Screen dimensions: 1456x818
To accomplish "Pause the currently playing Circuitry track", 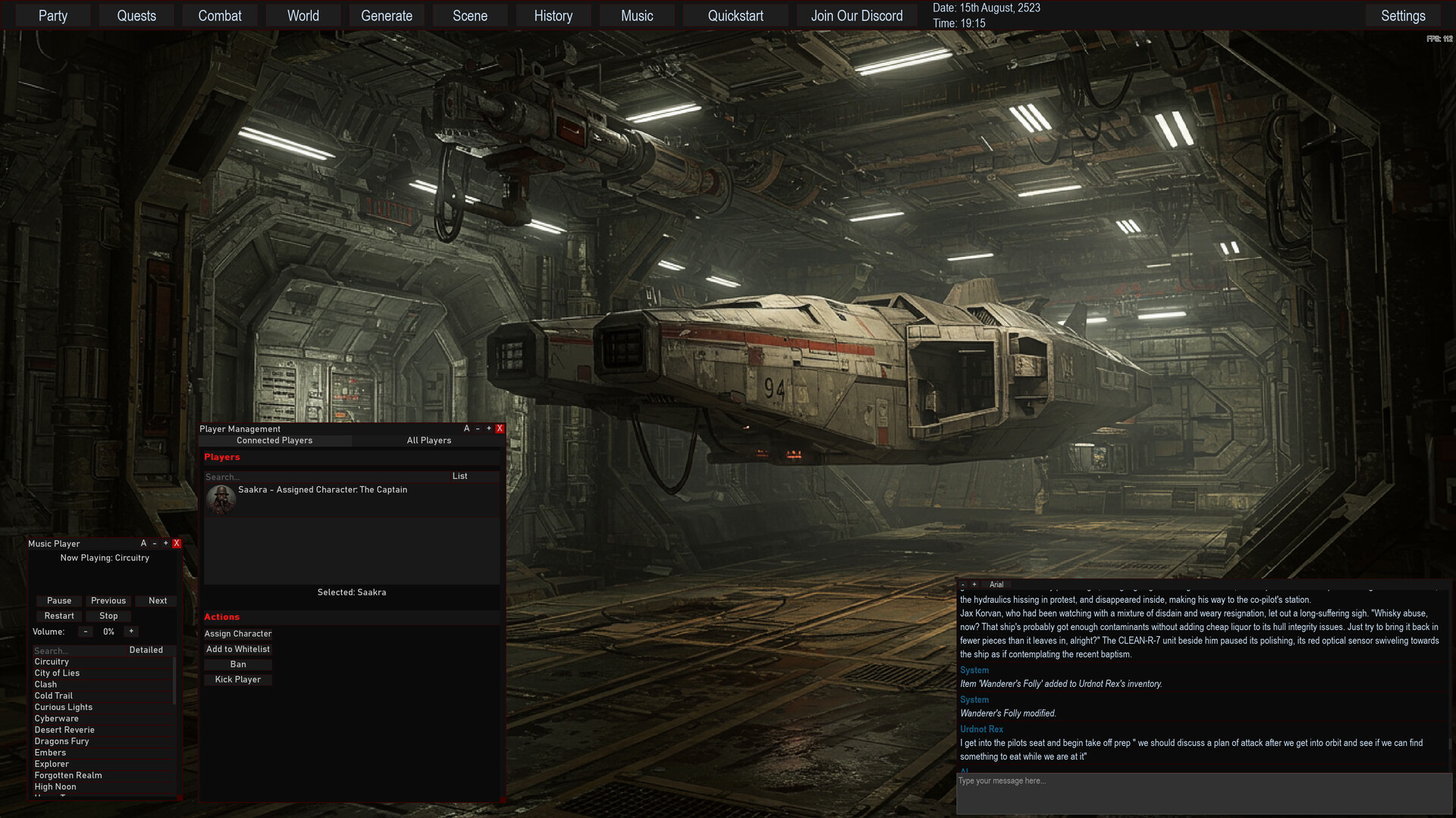I will 58,600.
